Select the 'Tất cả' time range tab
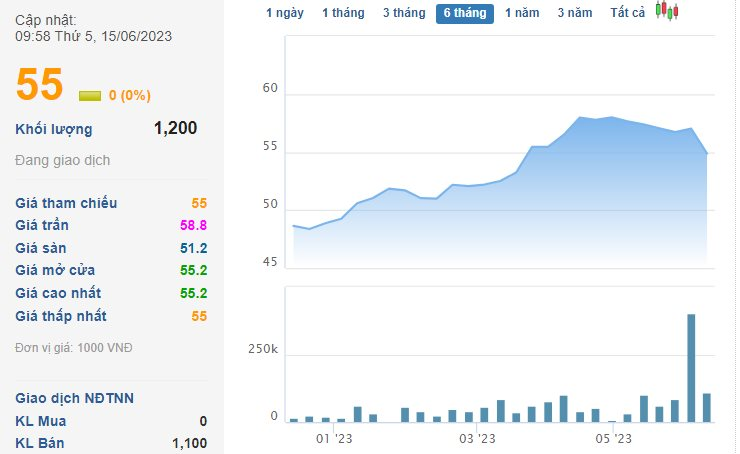 pyautogui.click(x=627, y=13)
